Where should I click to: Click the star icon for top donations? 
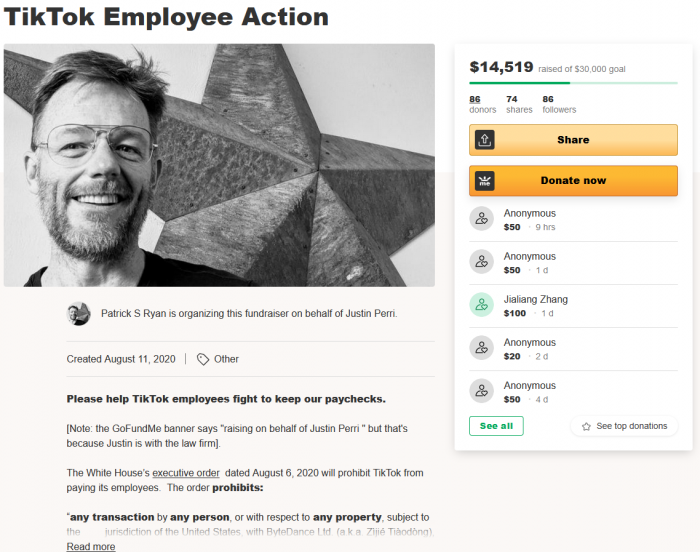click(x=586, y=426)
